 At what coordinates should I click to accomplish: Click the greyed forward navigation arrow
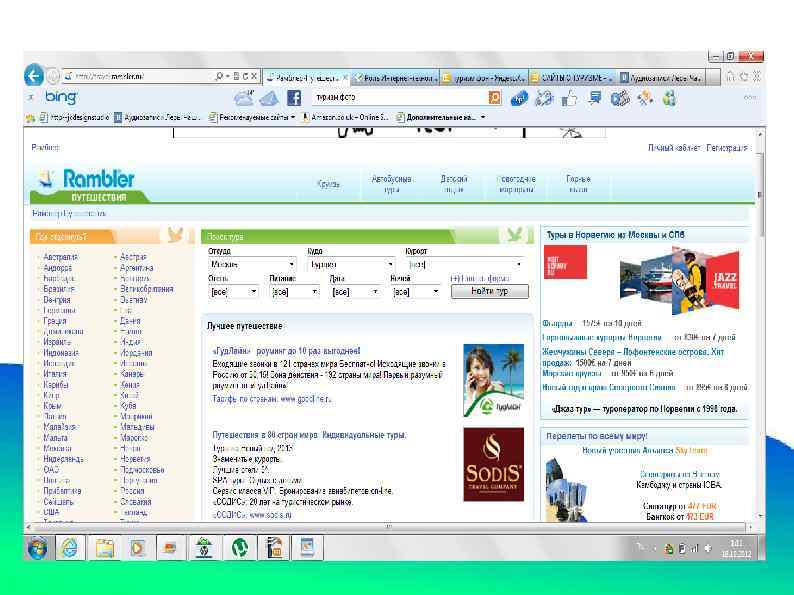point(53,76)
